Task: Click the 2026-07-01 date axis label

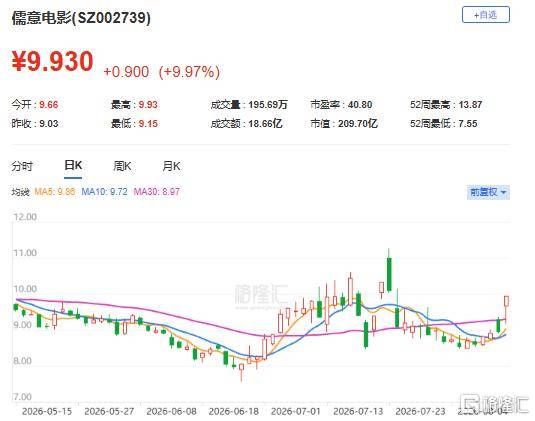Action: (296, 411)
